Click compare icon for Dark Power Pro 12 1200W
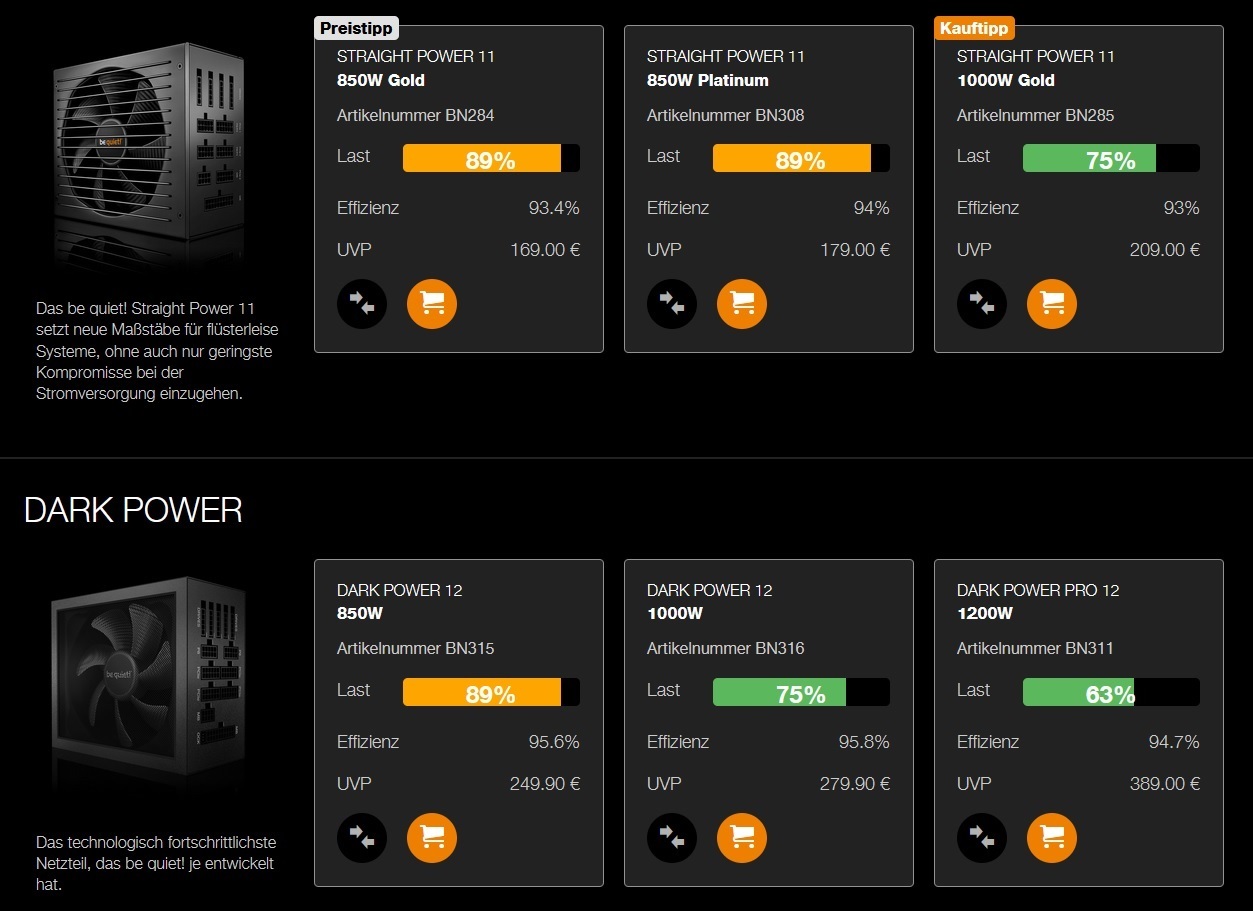 click(x=982, y=837)
